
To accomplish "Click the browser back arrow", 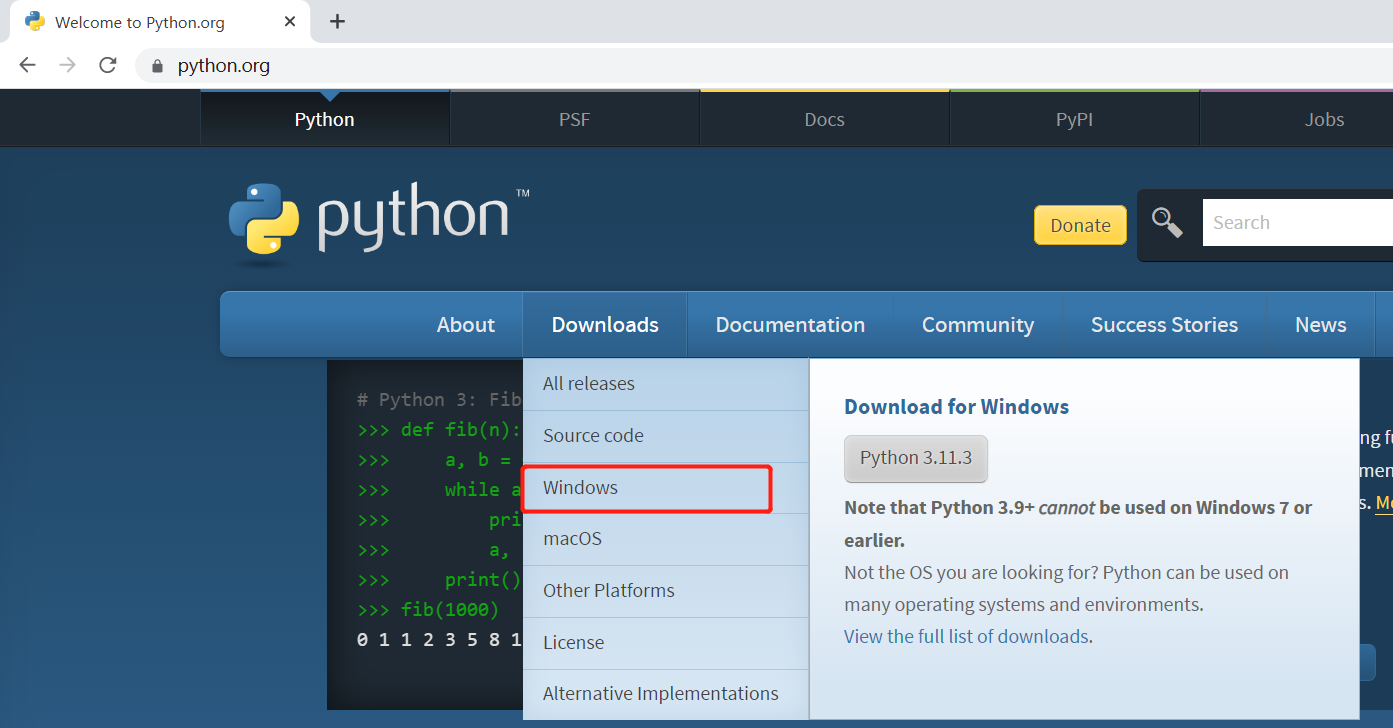I will point(27,65).
